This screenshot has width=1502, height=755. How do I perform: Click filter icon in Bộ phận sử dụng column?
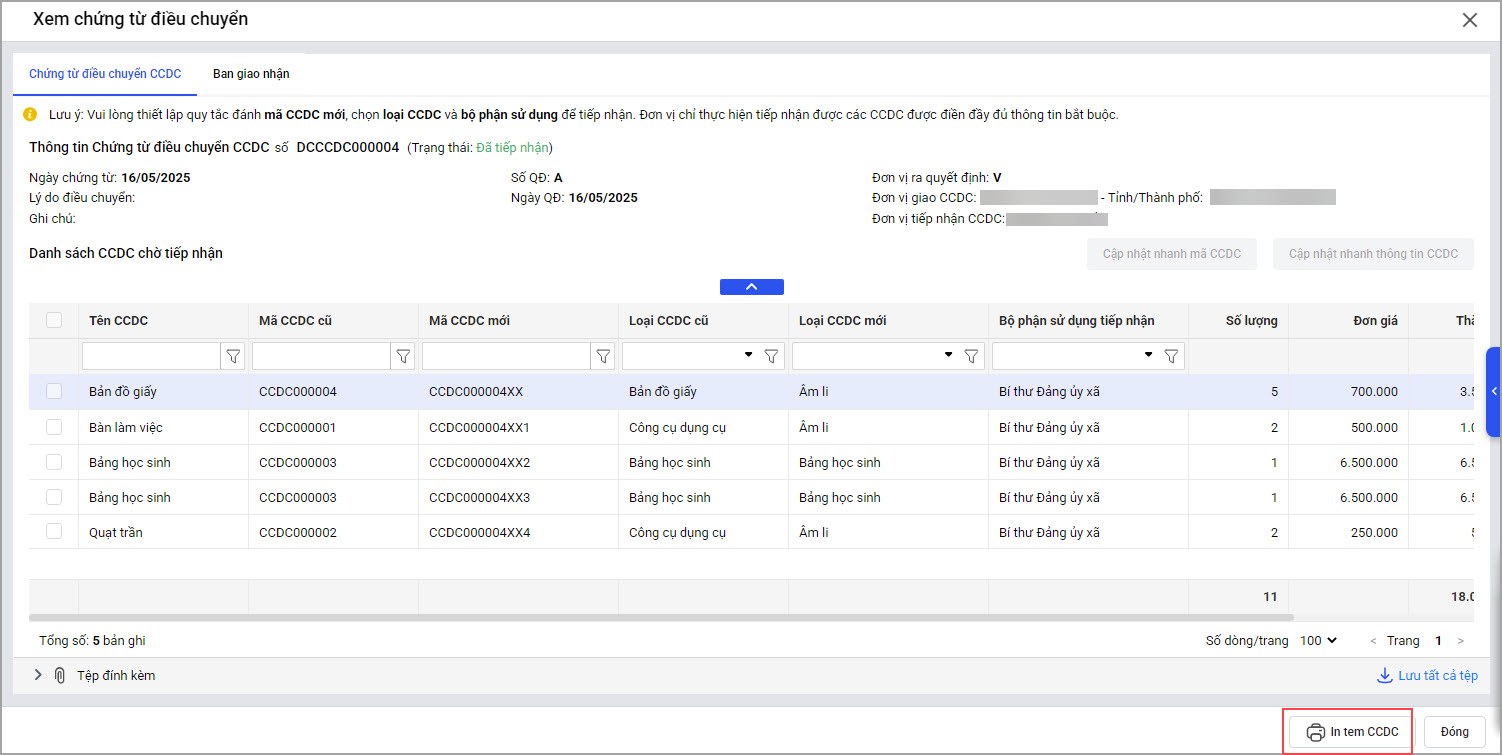1171,356
